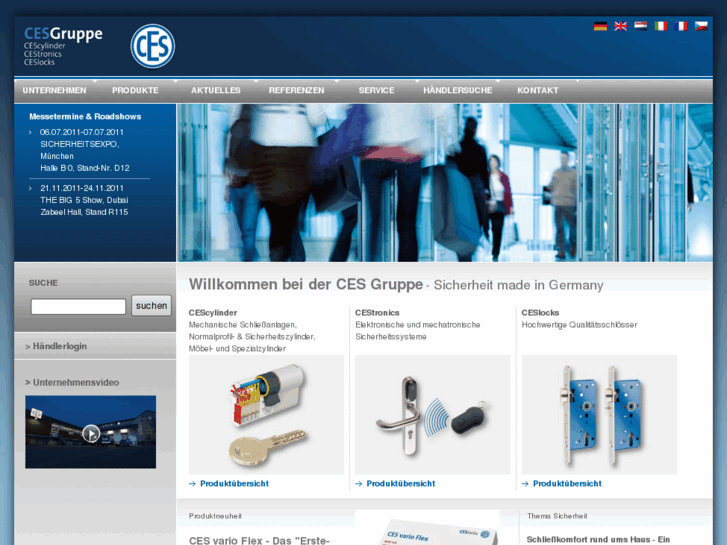727x545 pixels.
Task: Click the arrow icon before CEScylinder Produktübersicht
Action: [x=192, y=484]
